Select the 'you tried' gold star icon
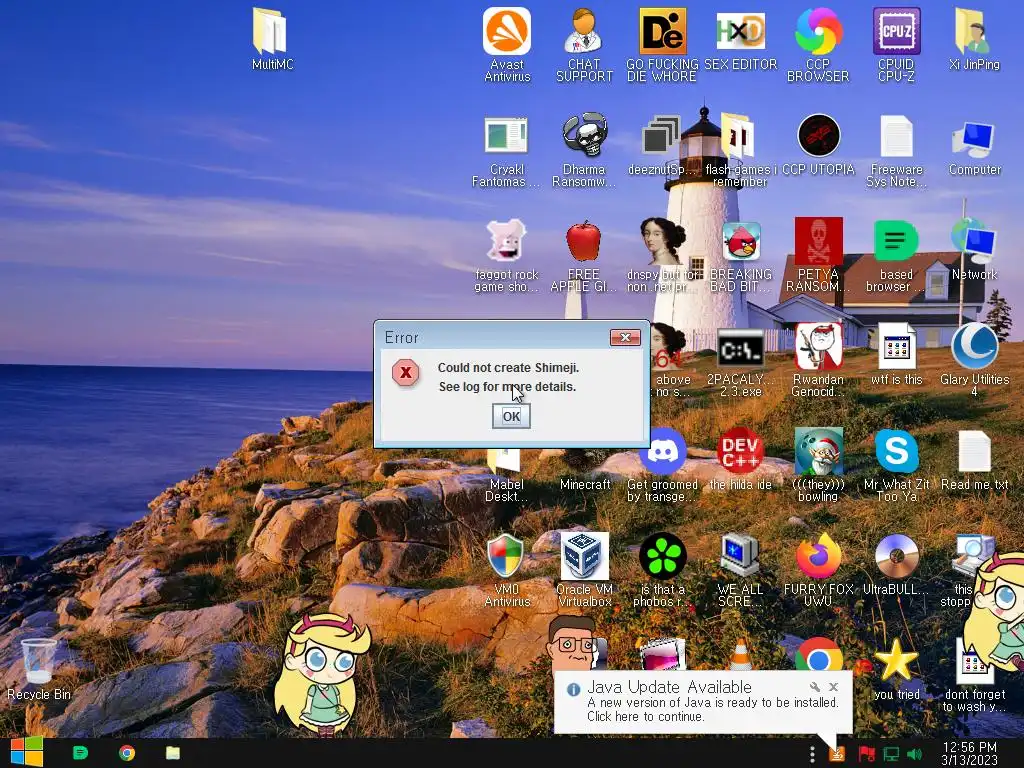 tap(896, 661)
